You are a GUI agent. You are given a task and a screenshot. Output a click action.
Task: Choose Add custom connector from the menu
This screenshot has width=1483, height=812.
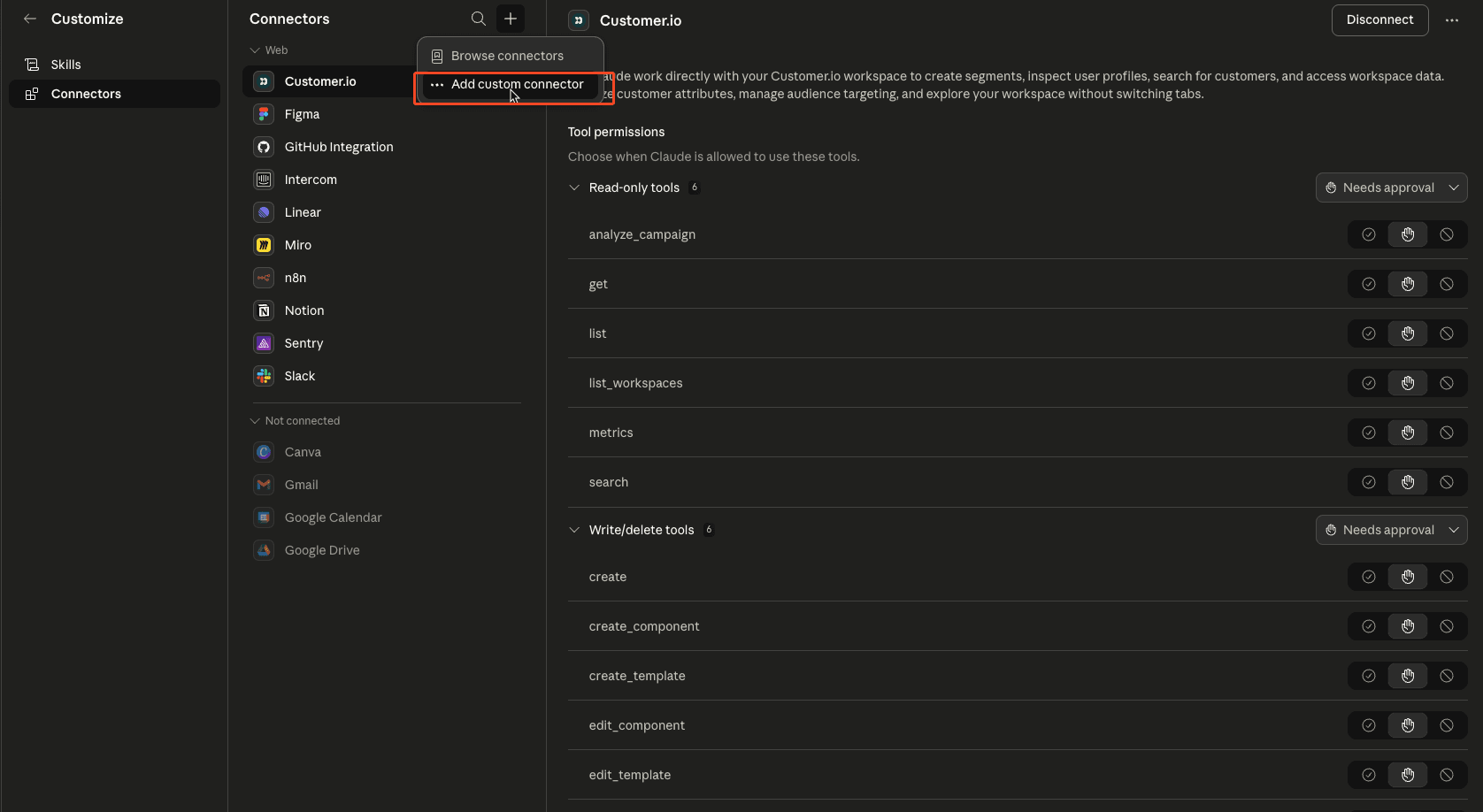pyautogui.click(x=516, y=84)
